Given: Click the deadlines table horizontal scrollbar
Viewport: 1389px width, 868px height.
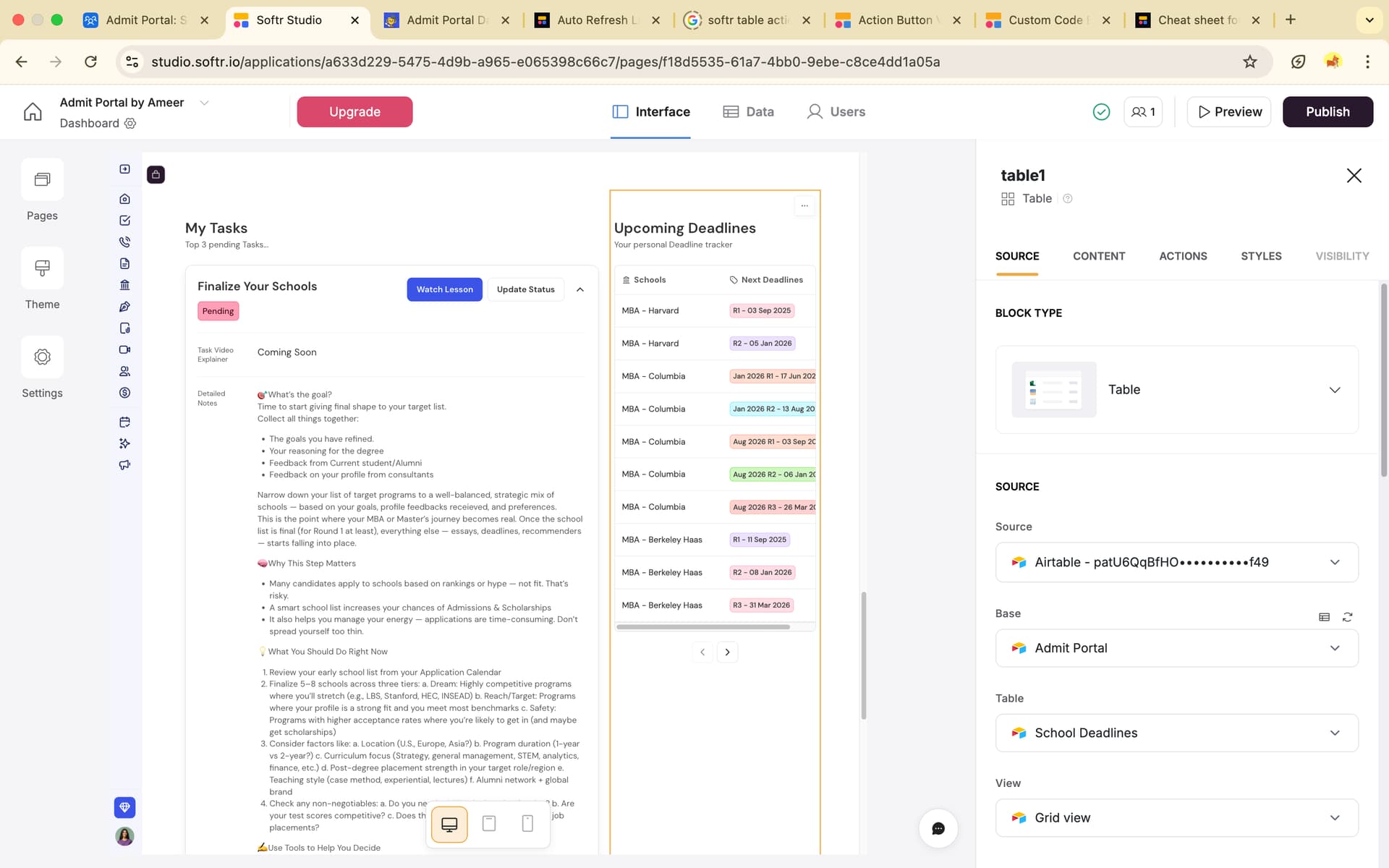Looking at the screenshot, I should (703, 627).
